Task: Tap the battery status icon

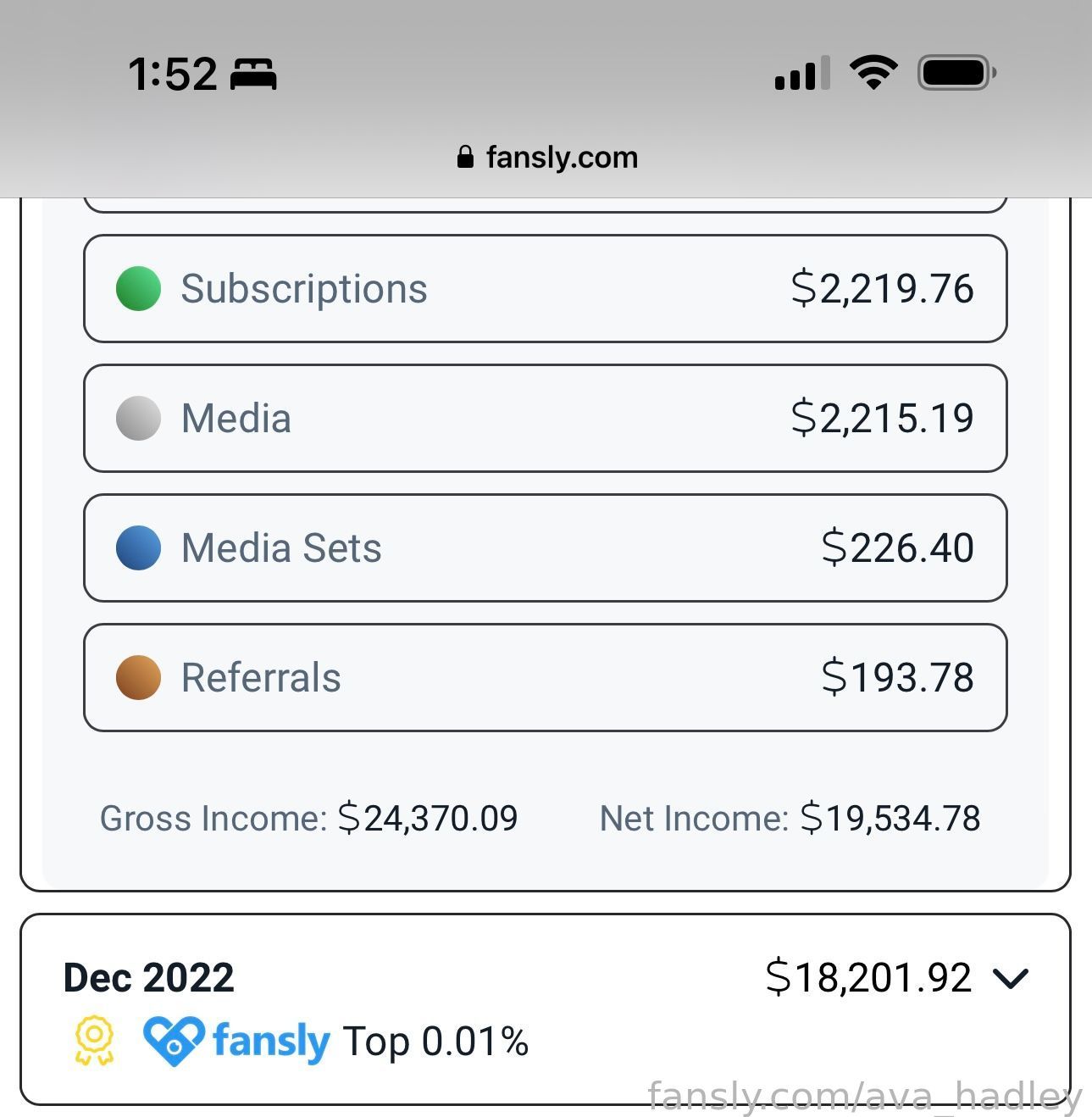Action: [957, 73]
